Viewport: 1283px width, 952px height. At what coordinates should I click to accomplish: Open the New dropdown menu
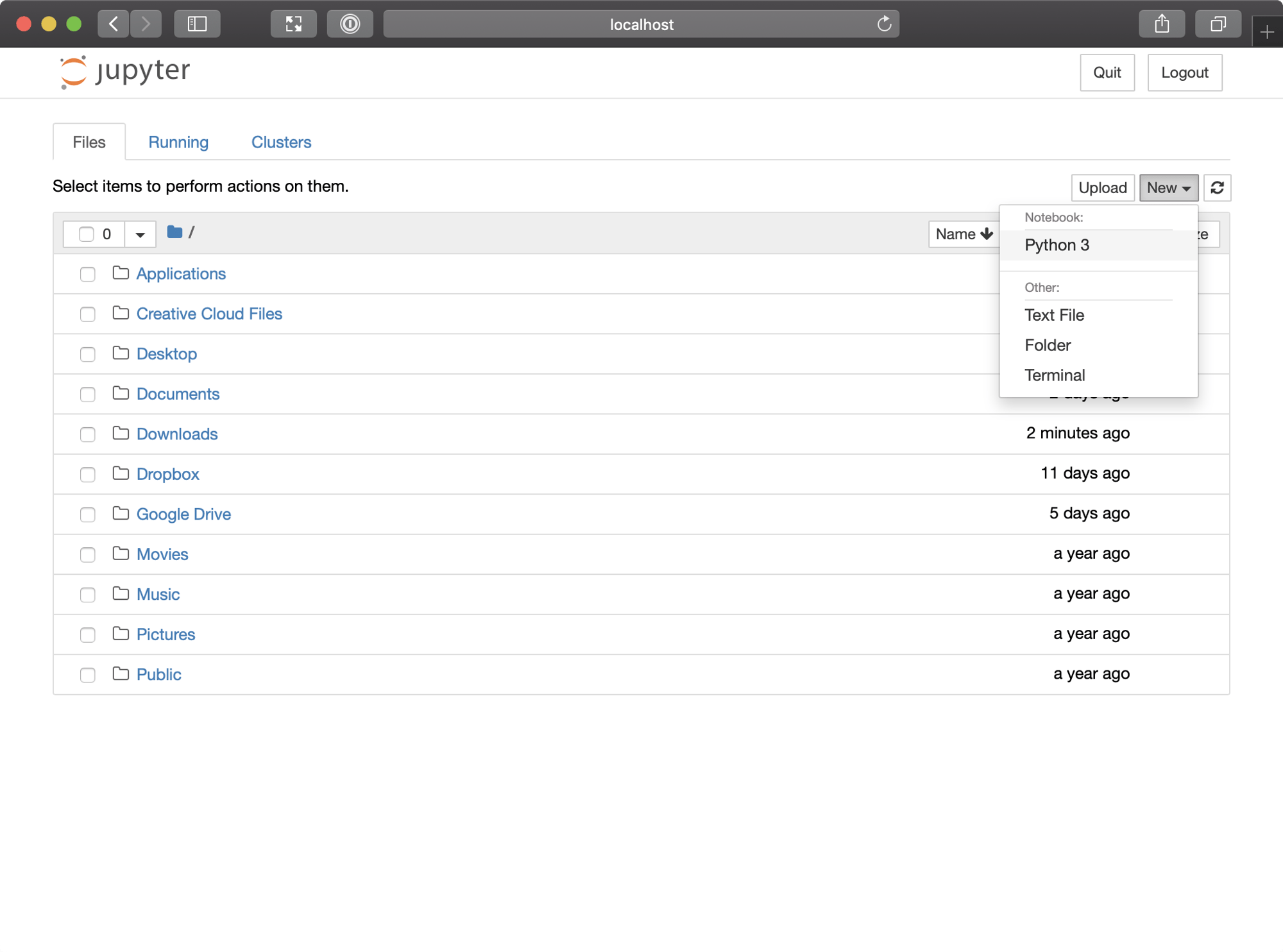1168,187
